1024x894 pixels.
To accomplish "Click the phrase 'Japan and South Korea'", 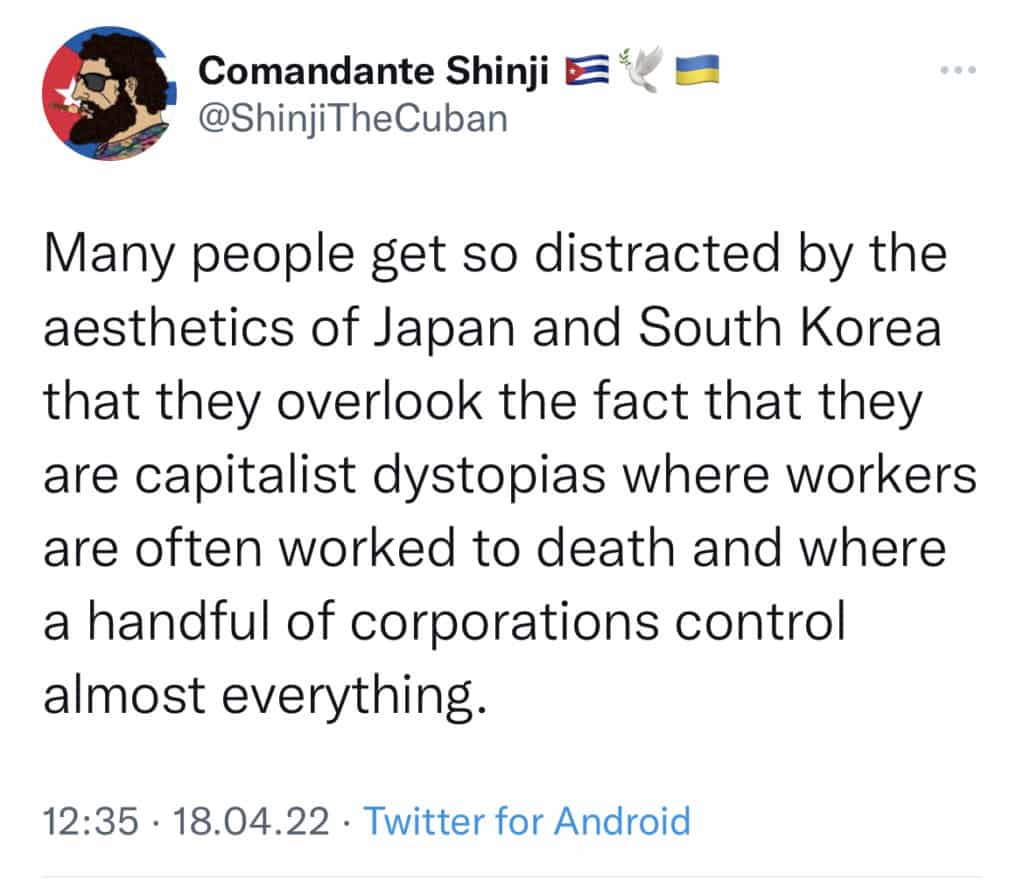I will pos(658,327).
